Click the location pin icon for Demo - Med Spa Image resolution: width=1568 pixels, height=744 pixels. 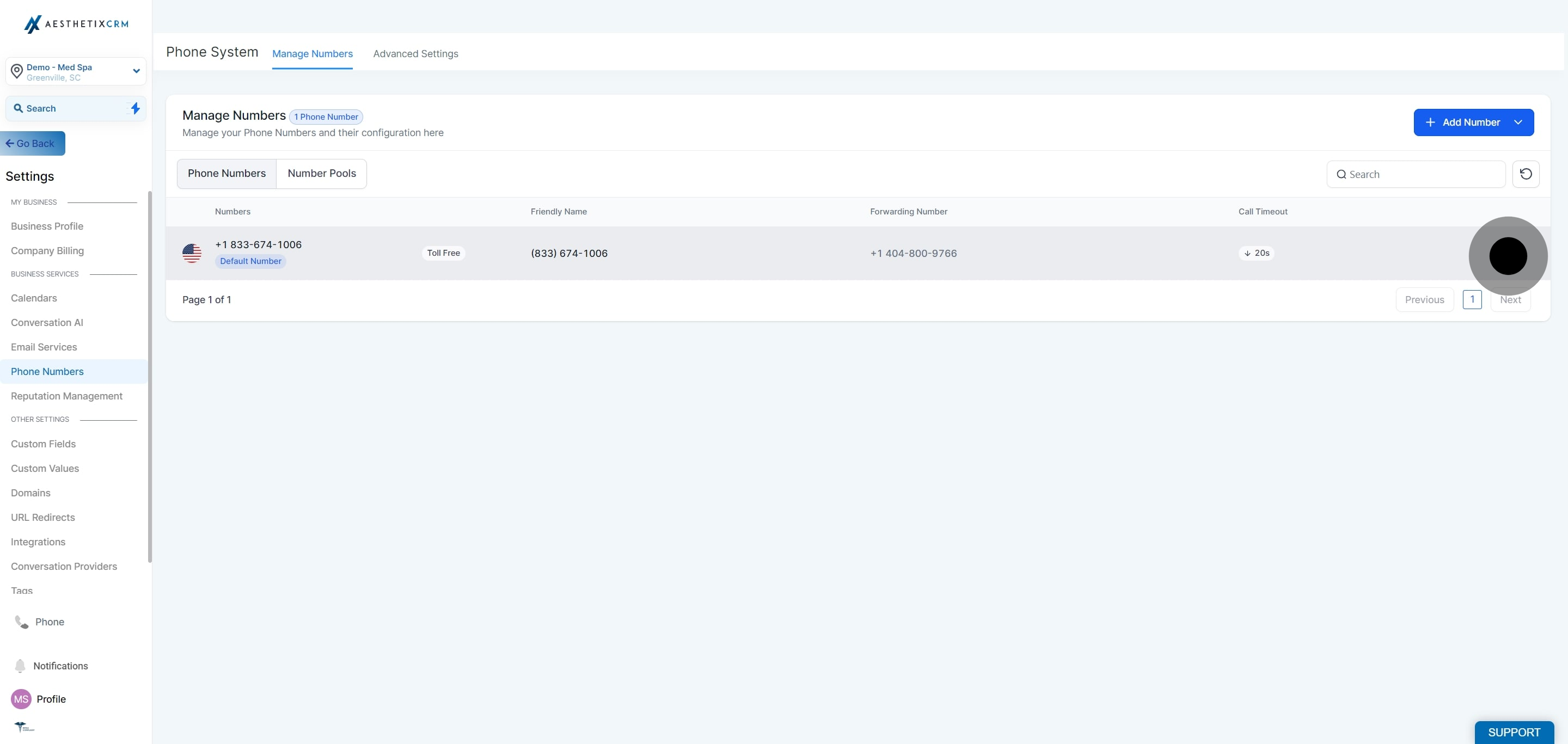tap(17, 72)
